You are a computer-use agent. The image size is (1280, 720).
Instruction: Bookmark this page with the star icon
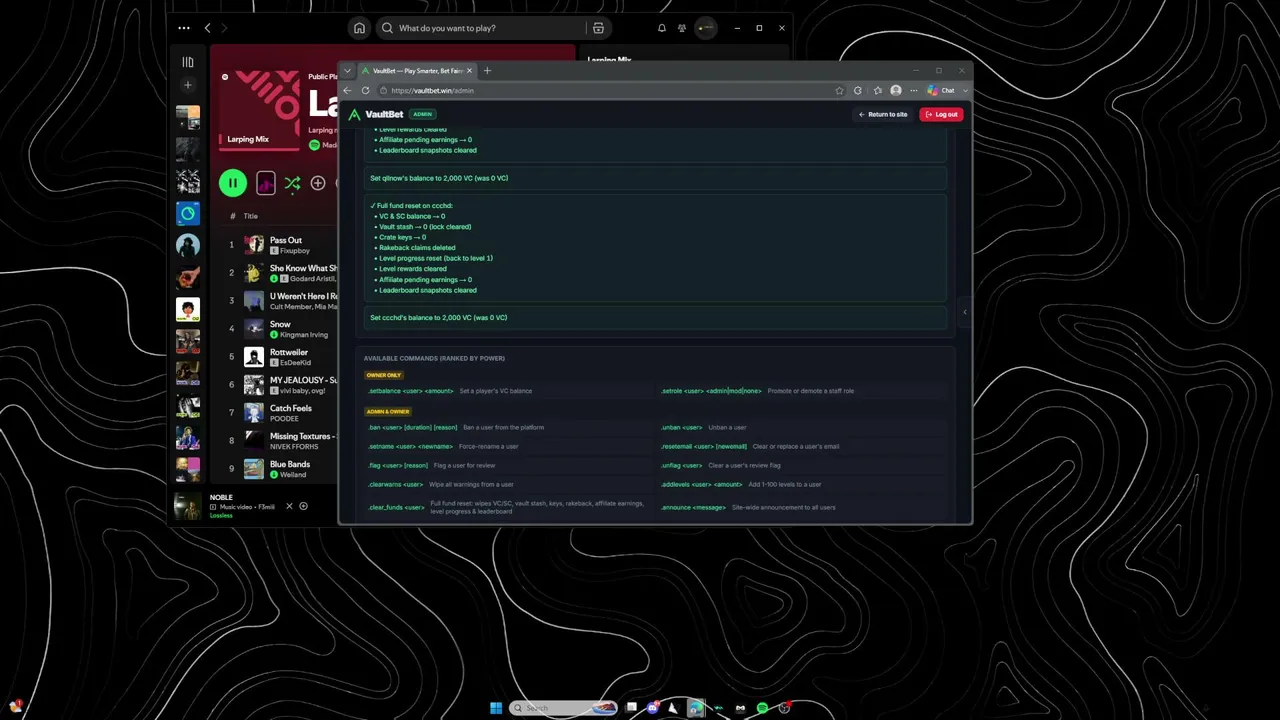839,90
